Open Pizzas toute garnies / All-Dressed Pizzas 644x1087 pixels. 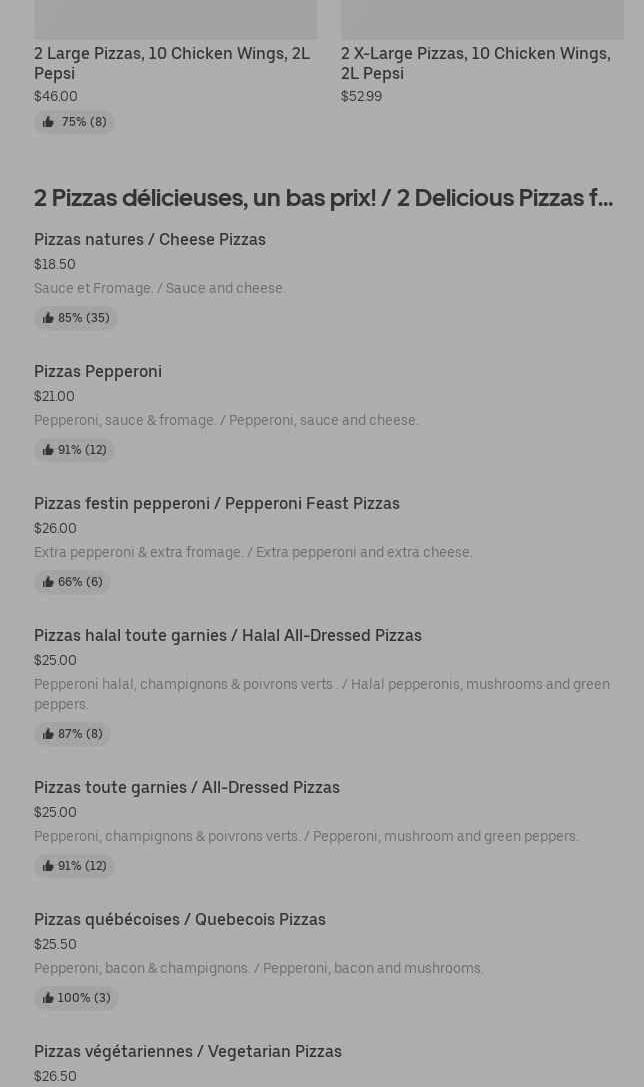click(x=187, y=787)
